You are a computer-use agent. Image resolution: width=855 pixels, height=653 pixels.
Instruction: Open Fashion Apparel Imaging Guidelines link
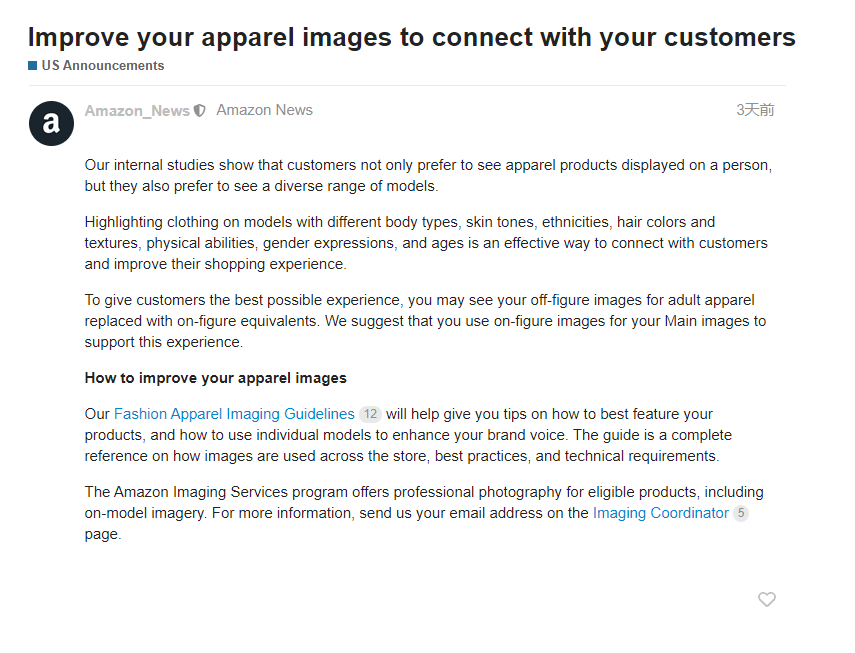(234, 414)
